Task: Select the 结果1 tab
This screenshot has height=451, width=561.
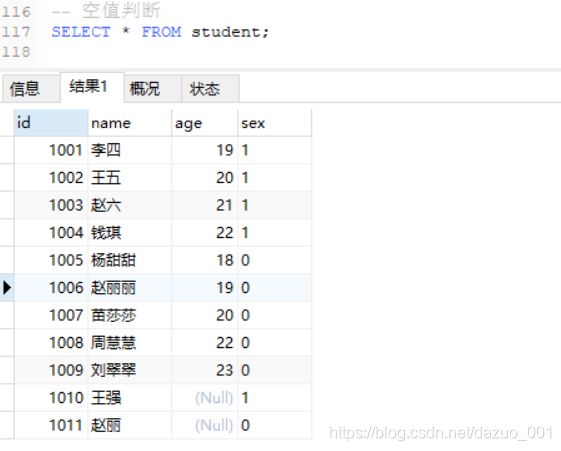Action: coord(92,87)
